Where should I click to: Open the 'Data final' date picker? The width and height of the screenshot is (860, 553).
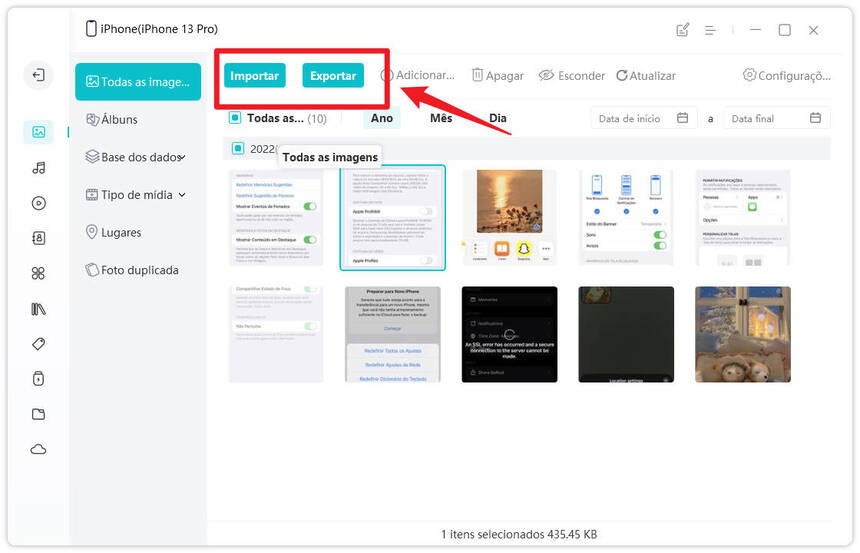pos(777,119)
